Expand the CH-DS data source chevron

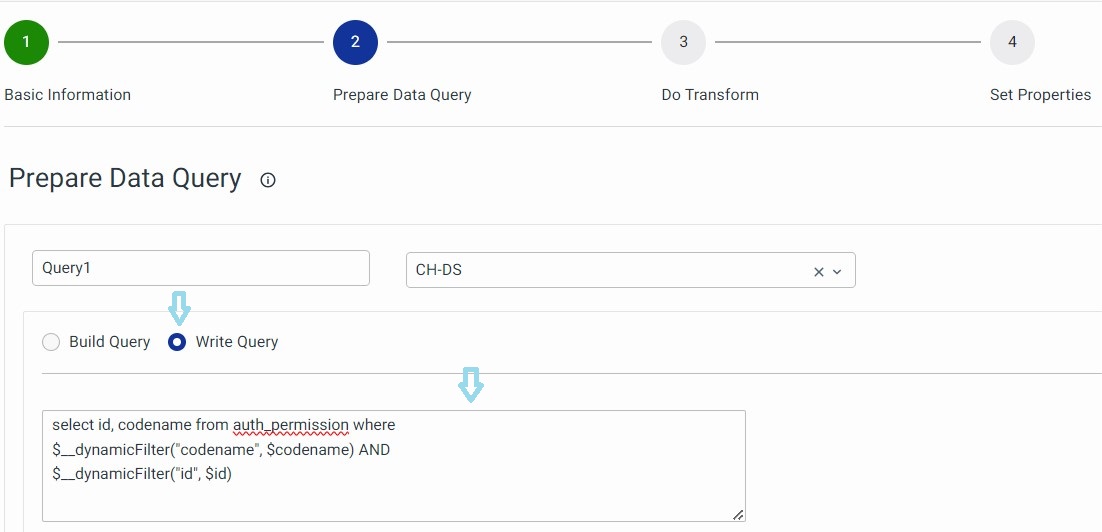click(x=838, y=271)
